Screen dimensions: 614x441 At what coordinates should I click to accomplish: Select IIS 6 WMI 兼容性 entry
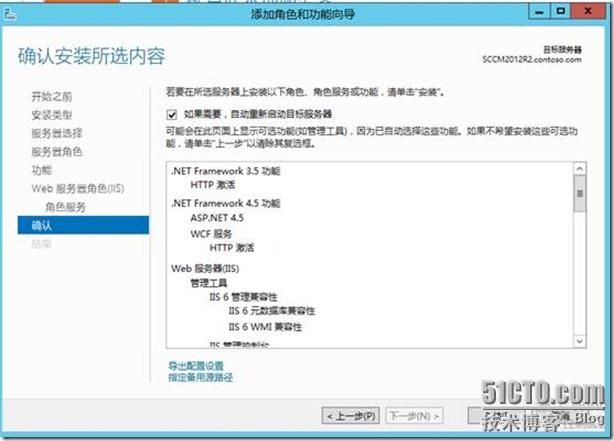(x=265, y=327)
